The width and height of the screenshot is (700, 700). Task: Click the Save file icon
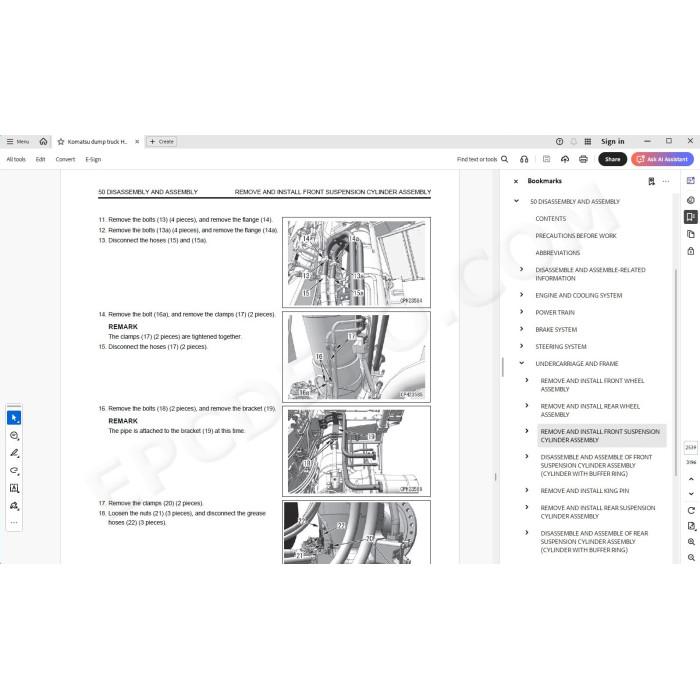tap(546, 159)
